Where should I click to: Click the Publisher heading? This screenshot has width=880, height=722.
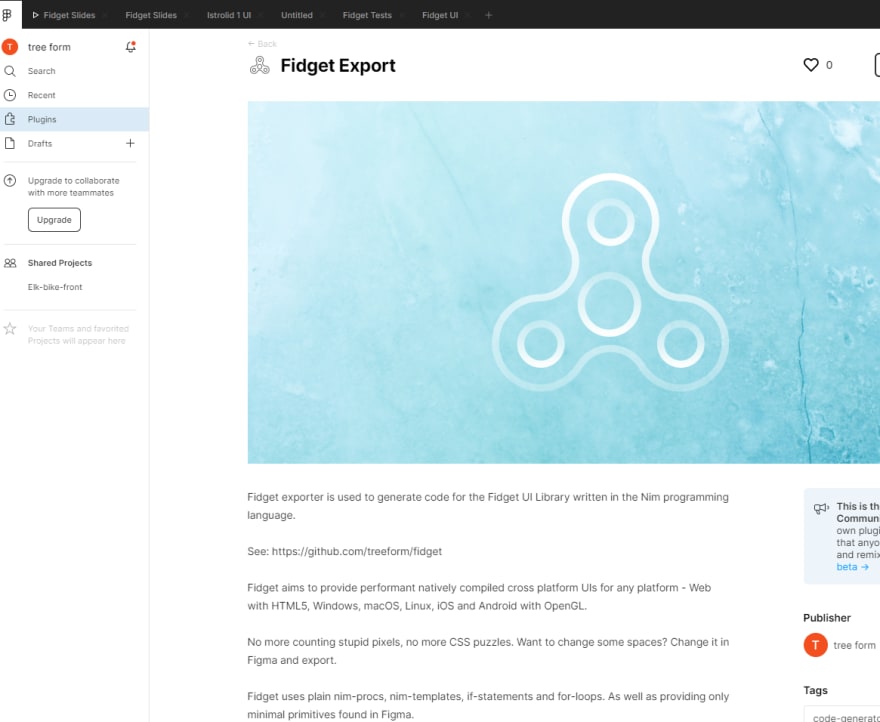click(x=827, y=618)
